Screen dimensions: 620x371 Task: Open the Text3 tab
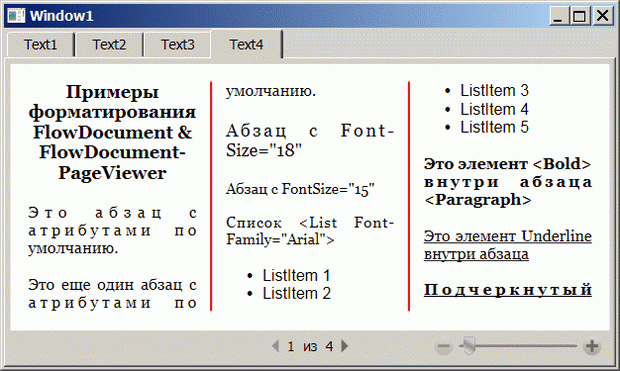(x=178, y=45)
